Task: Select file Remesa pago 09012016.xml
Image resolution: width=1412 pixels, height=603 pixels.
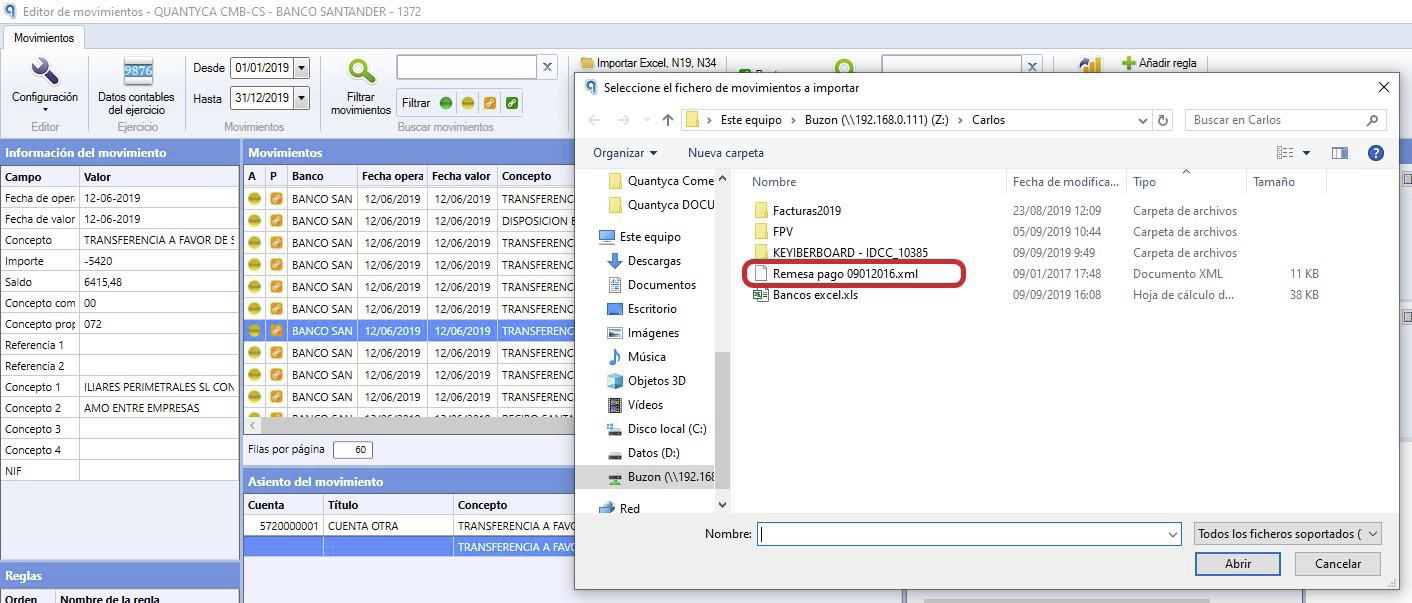Action: coord(845,274)
